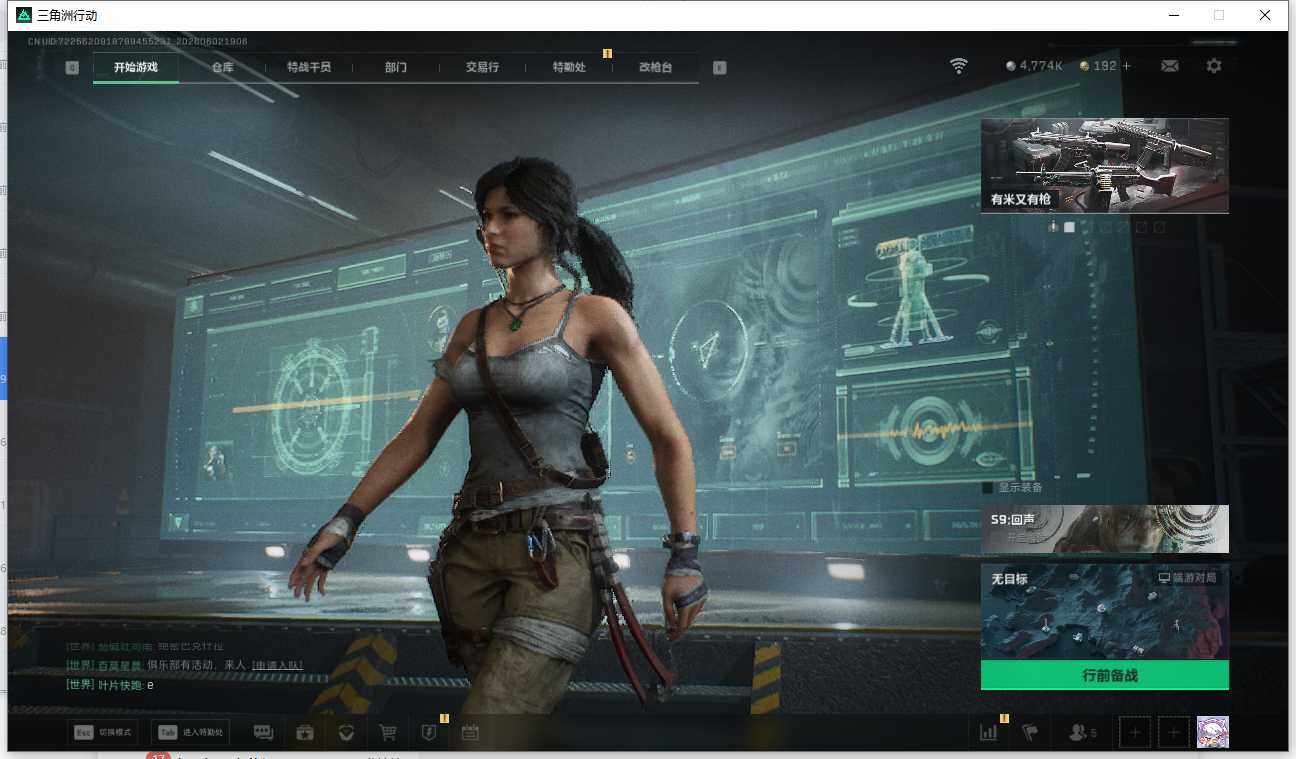This screenshot has height=759, width=1296.
Task: Open the 特战干员 tab
Action: coord(309,67)
